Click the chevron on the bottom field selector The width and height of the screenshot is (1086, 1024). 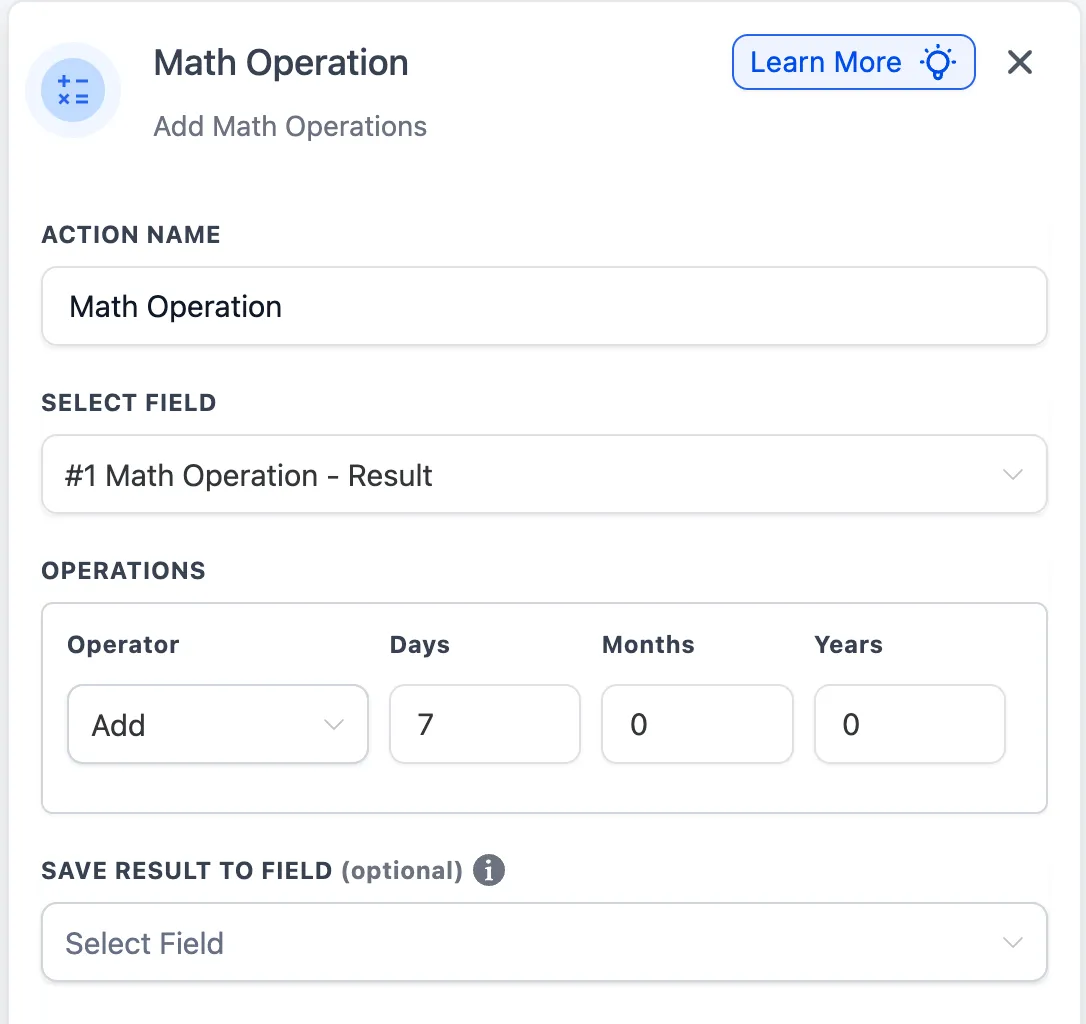[x=1013, y=941]
